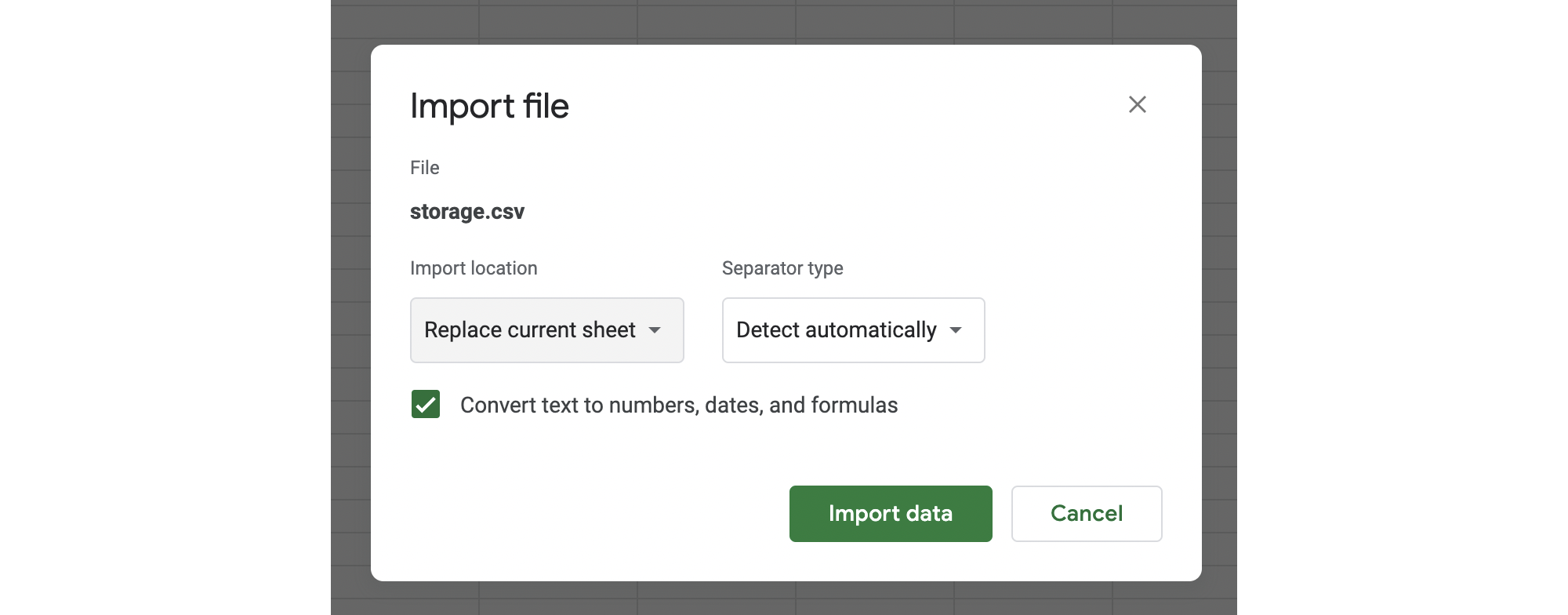The image size is (1568, 615).
Task: Close the Import file dialog
Action: [1138, 104]
